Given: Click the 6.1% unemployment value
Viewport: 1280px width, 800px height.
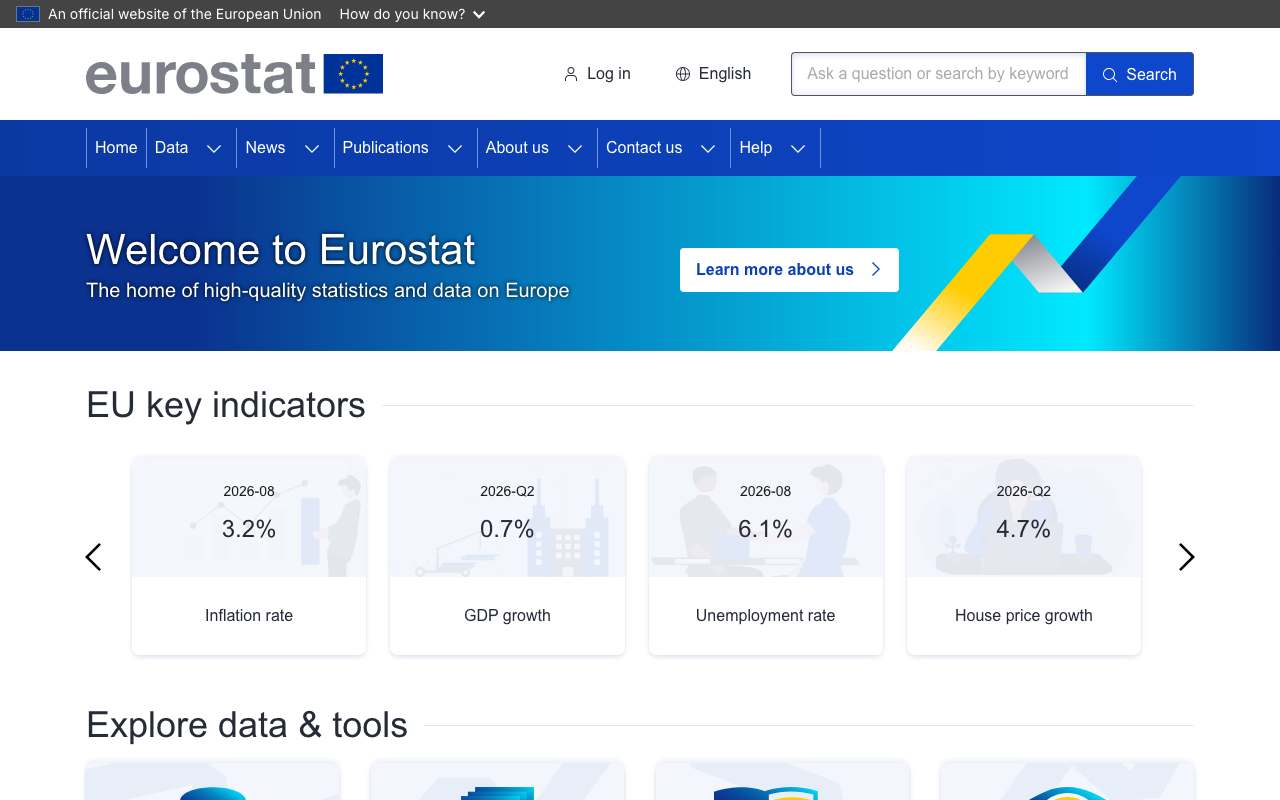Looking at the screenshot, I should (766, 529).
